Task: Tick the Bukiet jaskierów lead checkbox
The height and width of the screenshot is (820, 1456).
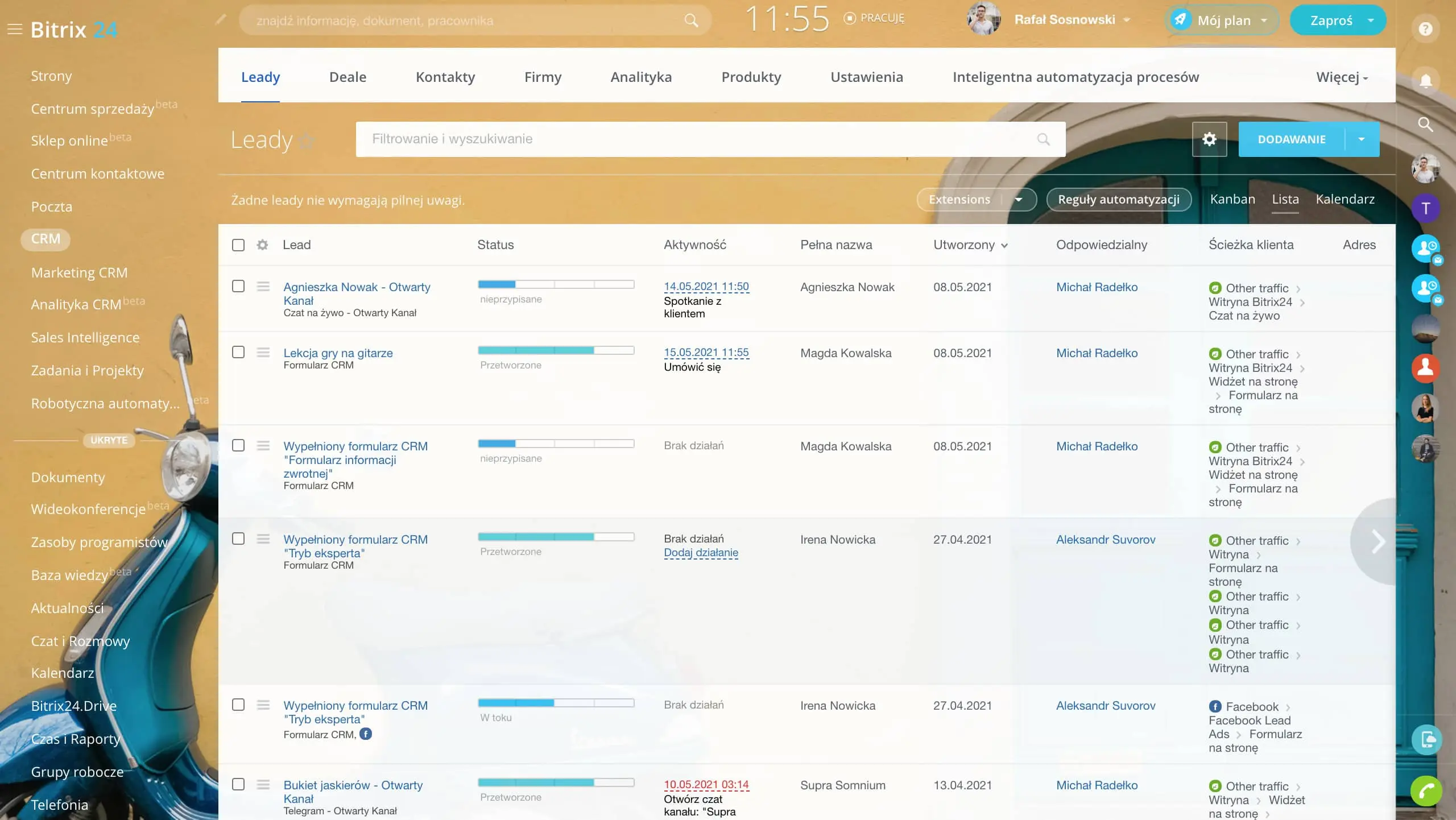Action: (x=238, y=784)
